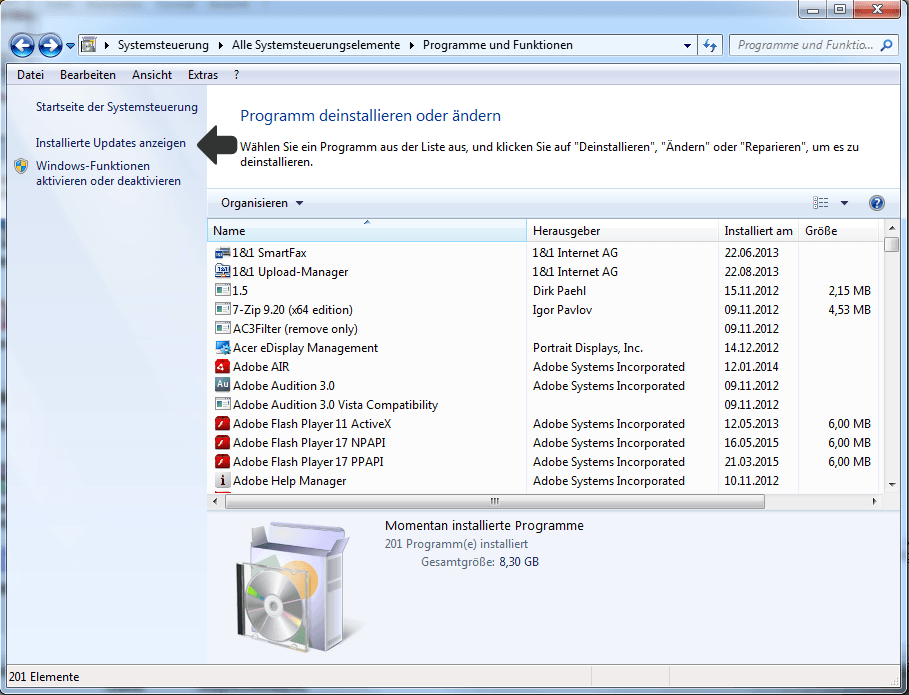Go forward with the Forward arrow button
The width and height of the screenshot is (909, 695).
[50, 45]
